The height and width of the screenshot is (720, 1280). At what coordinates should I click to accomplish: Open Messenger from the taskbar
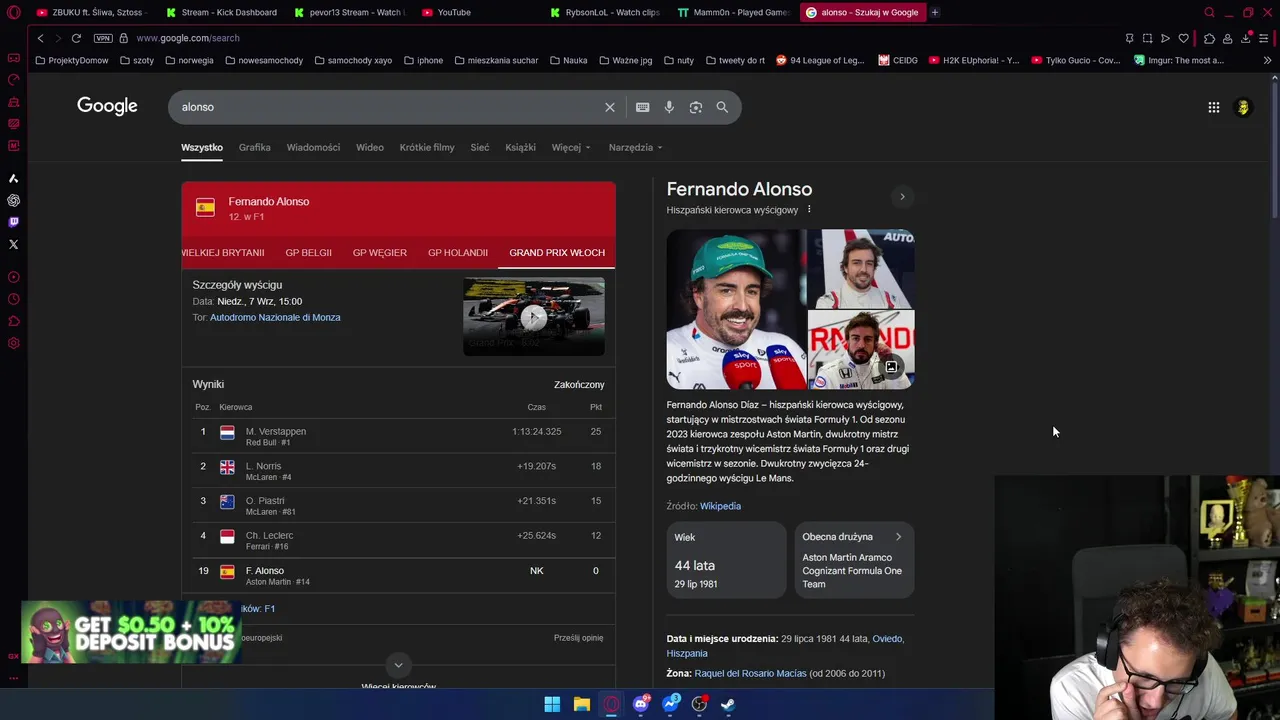671,704
